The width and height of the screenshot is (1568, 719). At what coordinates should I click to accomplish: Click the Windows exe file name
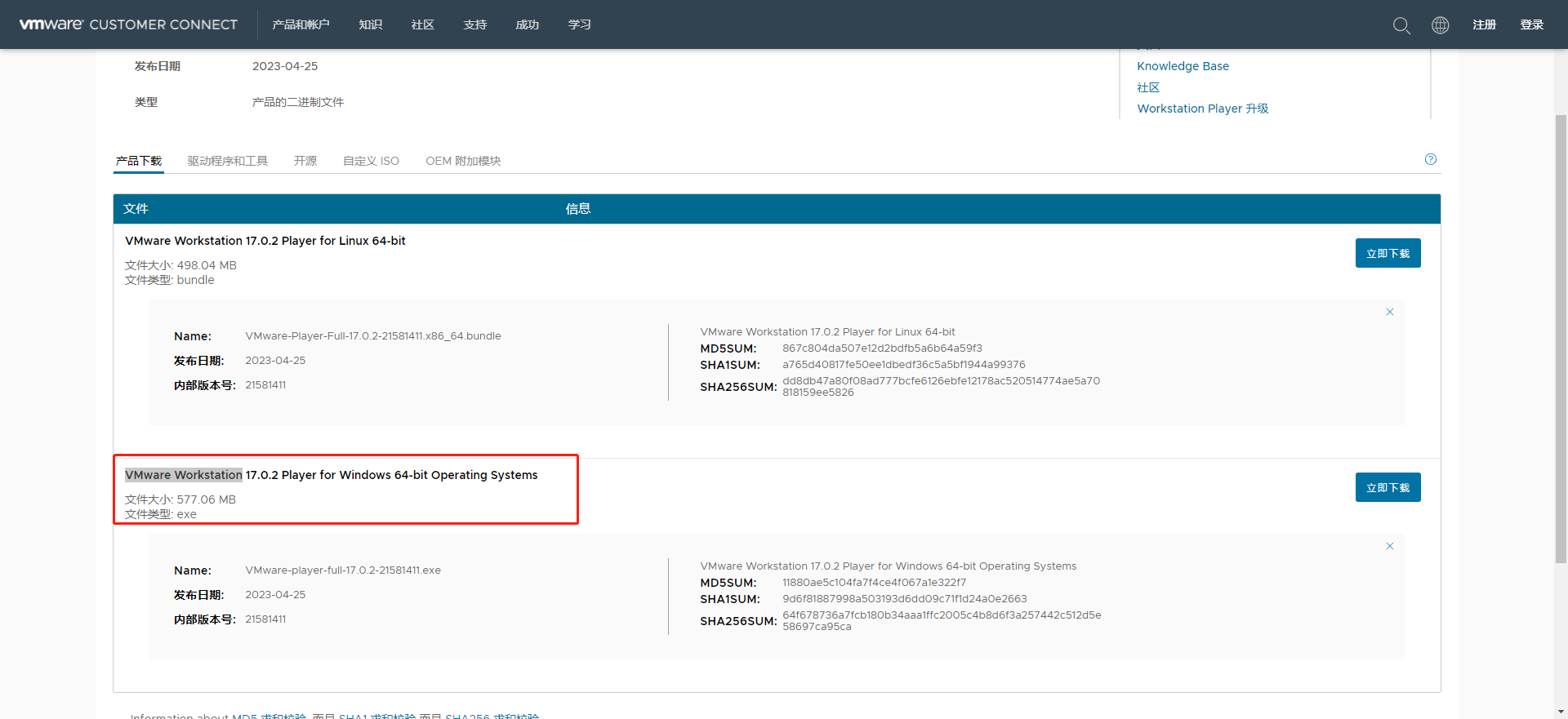[x=343, y=570]
